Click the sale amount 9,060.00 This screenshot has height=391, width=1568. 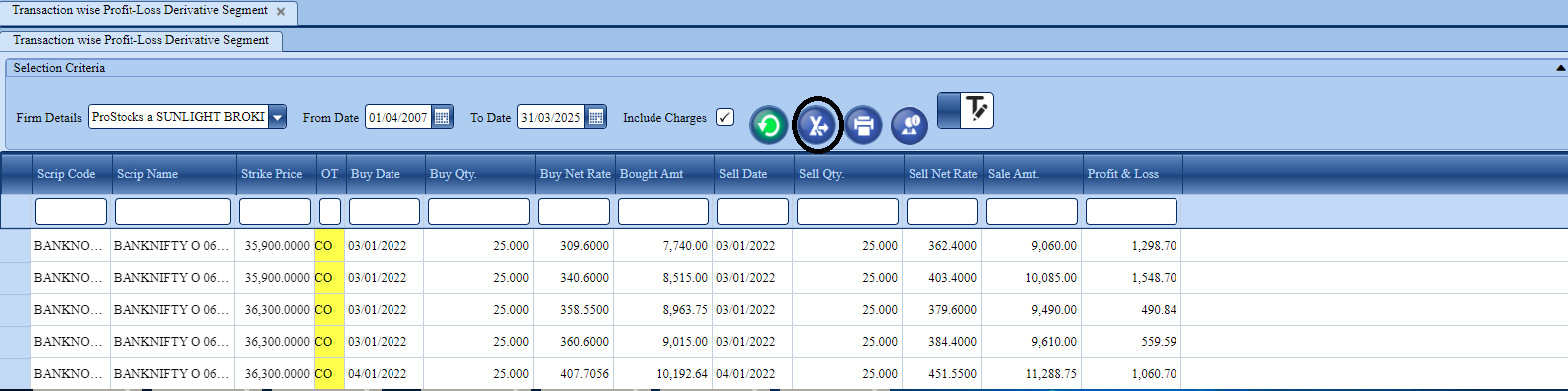(1054, 246)
